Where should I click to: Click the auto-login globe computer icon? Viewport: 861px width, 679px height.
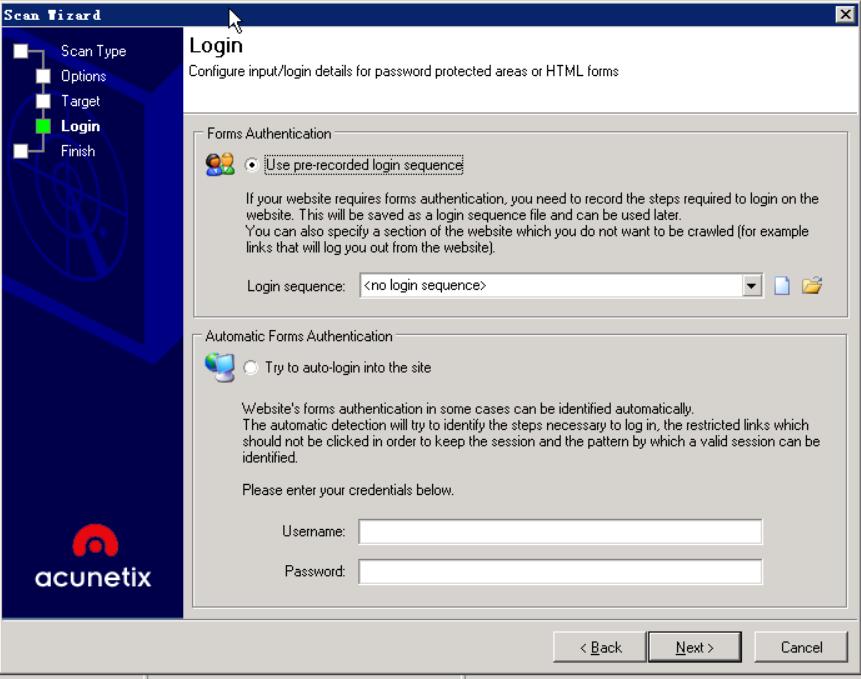[220, 367]
